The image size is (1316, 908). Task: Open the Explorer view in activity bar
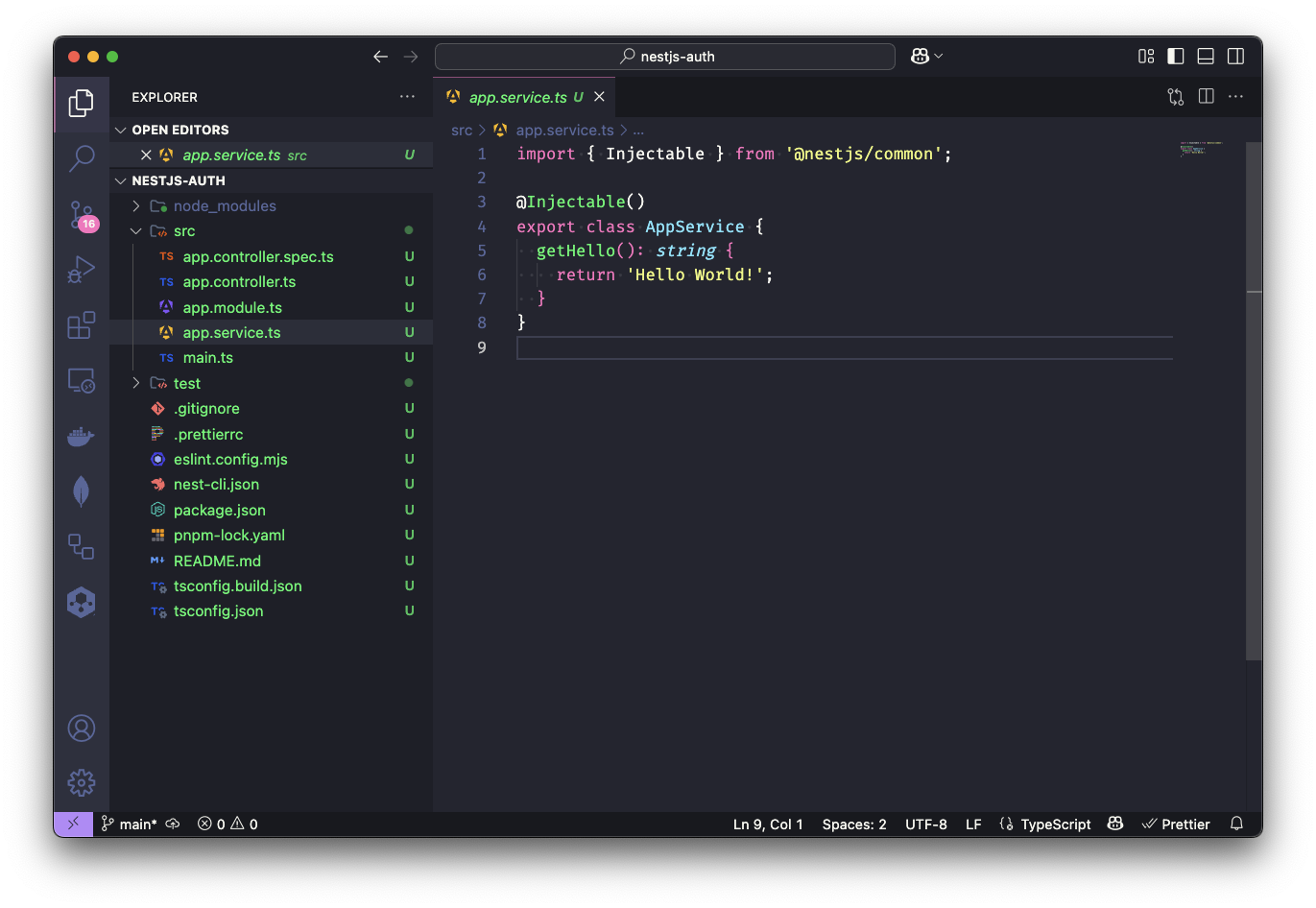coord(82,103)
